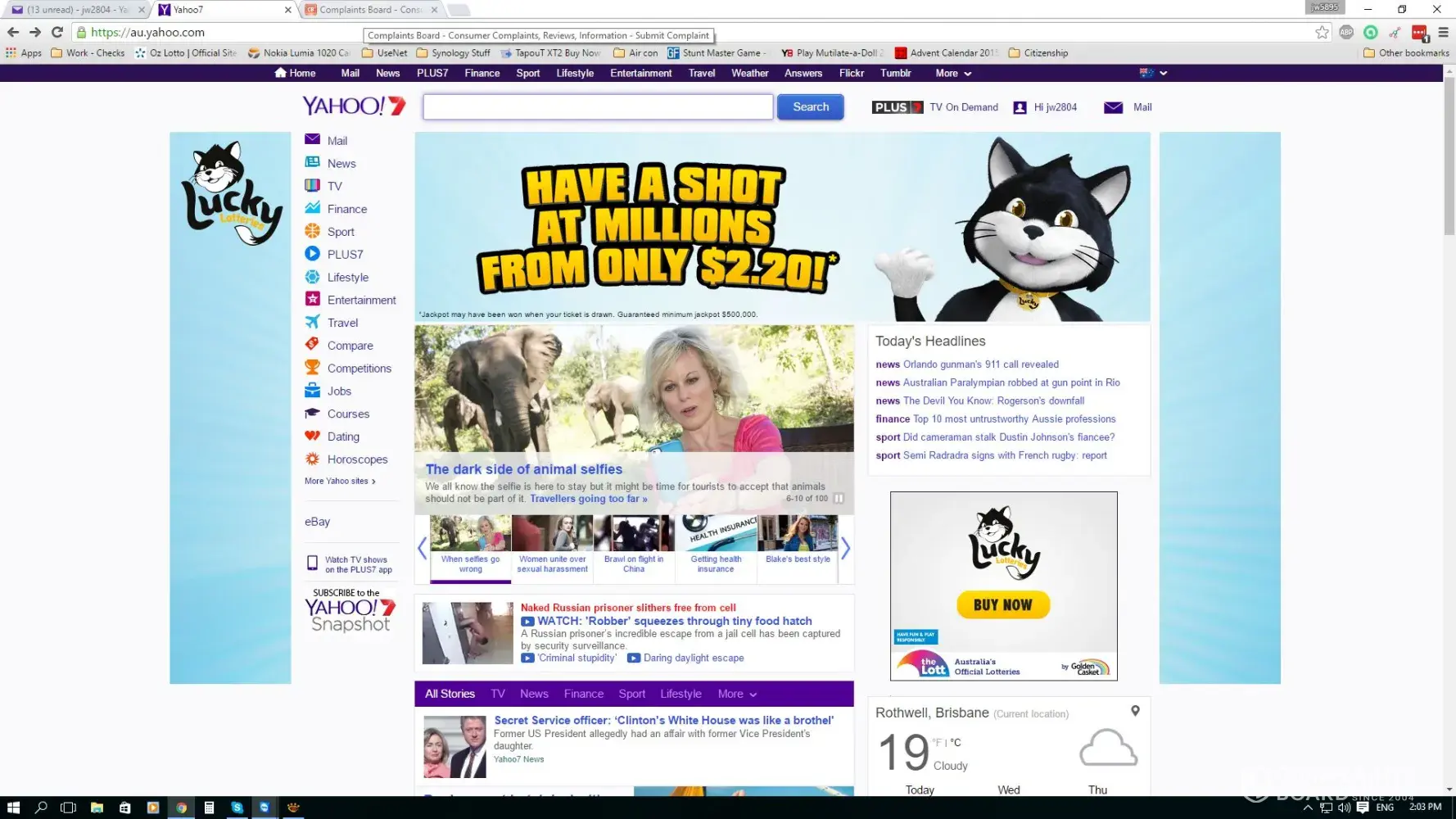Click the Yahoo search input field

(x=598, y=106)
